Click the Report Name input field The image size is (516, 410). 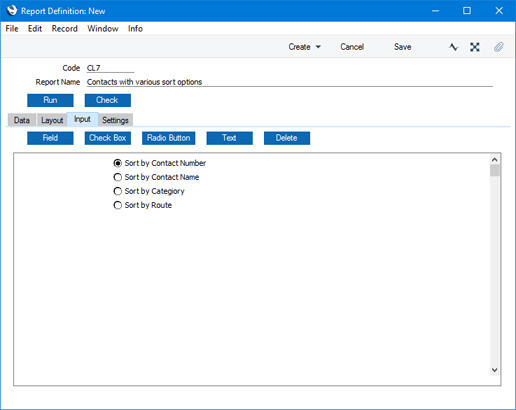290,82
